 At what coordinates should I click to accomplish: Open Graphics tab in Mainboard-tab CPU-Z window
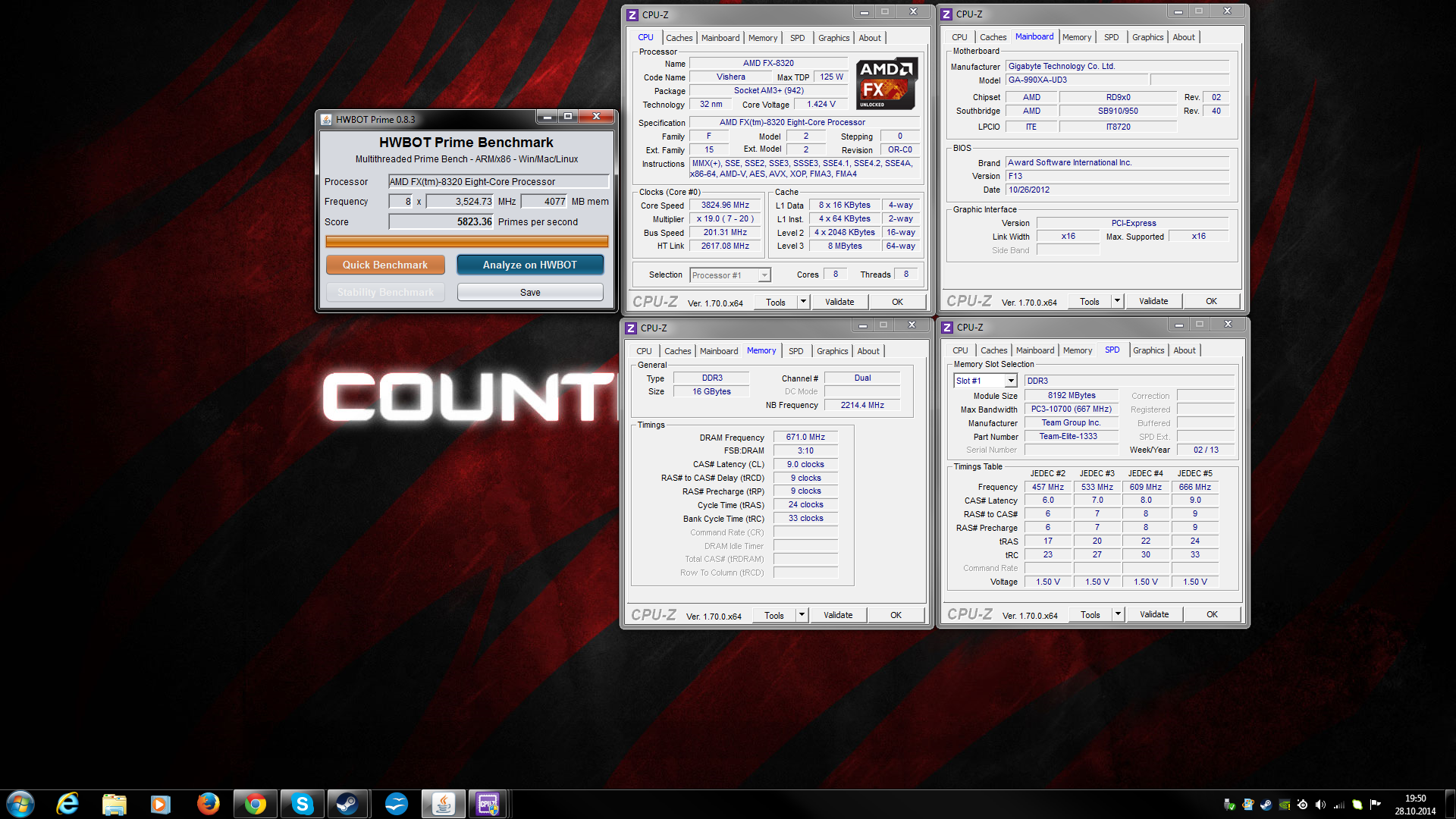tap(1147, 37)
